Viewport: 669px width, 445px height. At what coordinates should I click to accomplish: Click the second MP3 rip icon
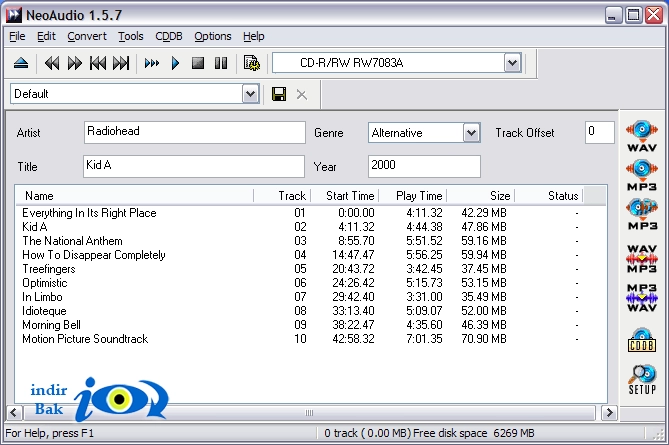(x=642, y=214)
